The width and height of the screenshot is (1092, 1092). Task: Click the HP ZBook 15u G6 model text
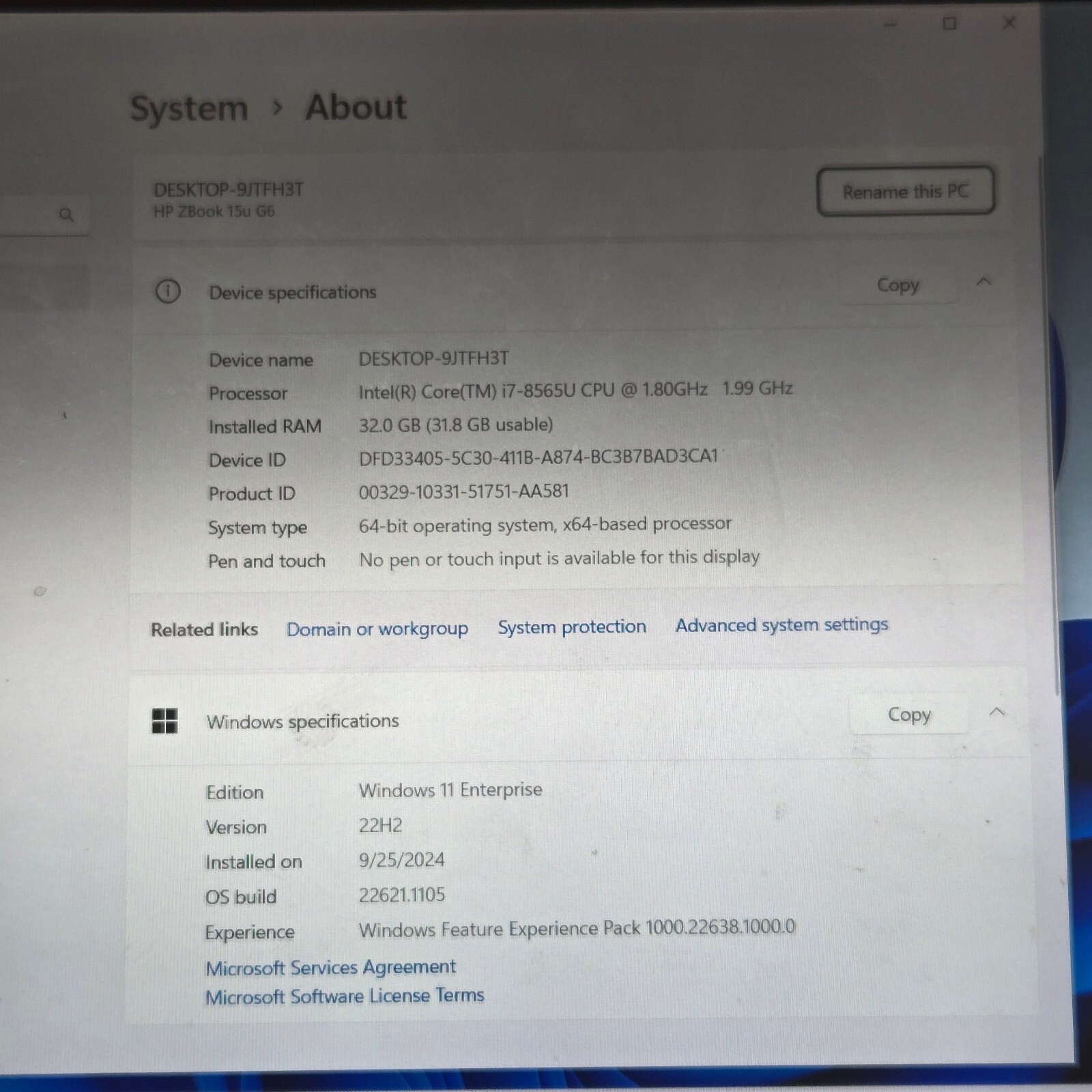pyautogui.click(x=214, y=212)
